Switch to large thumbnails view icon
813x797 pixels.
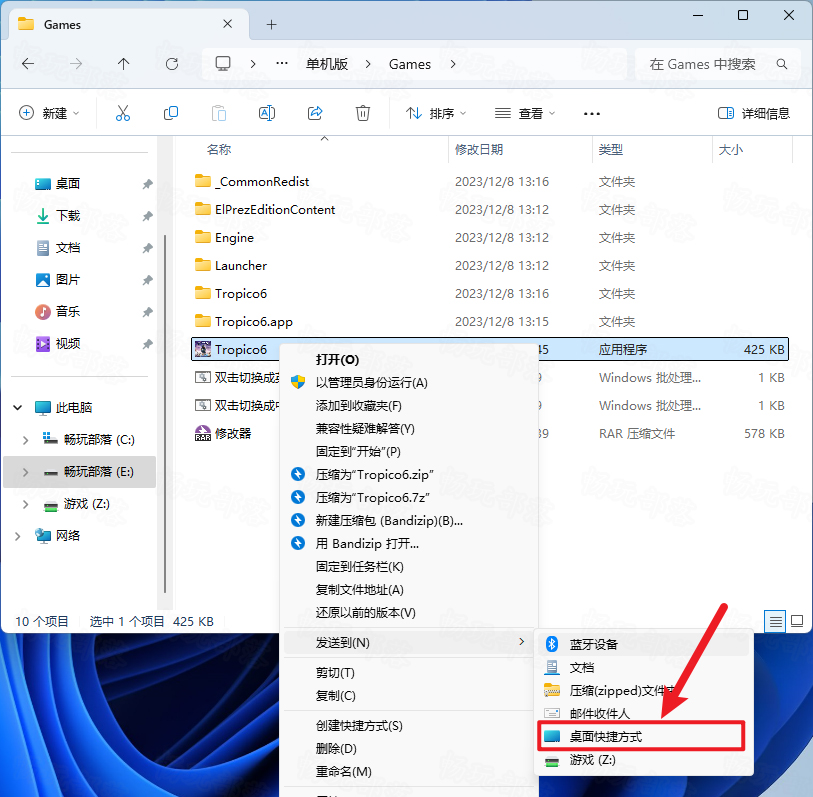point(797,621)
